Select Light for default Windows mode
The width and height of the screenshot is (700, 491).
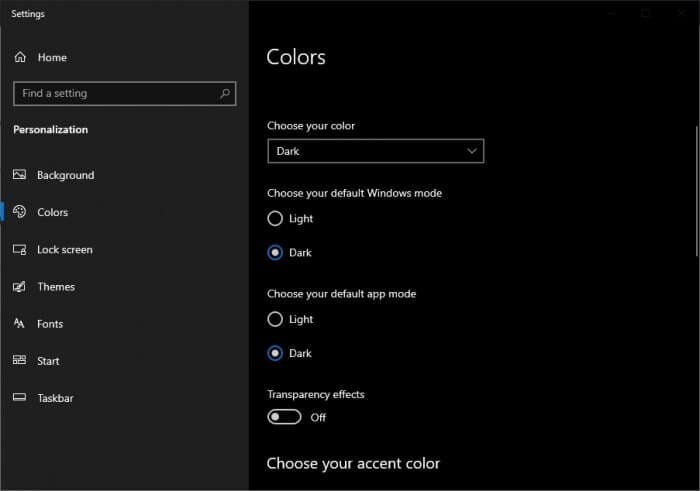[x=275, y=218]
